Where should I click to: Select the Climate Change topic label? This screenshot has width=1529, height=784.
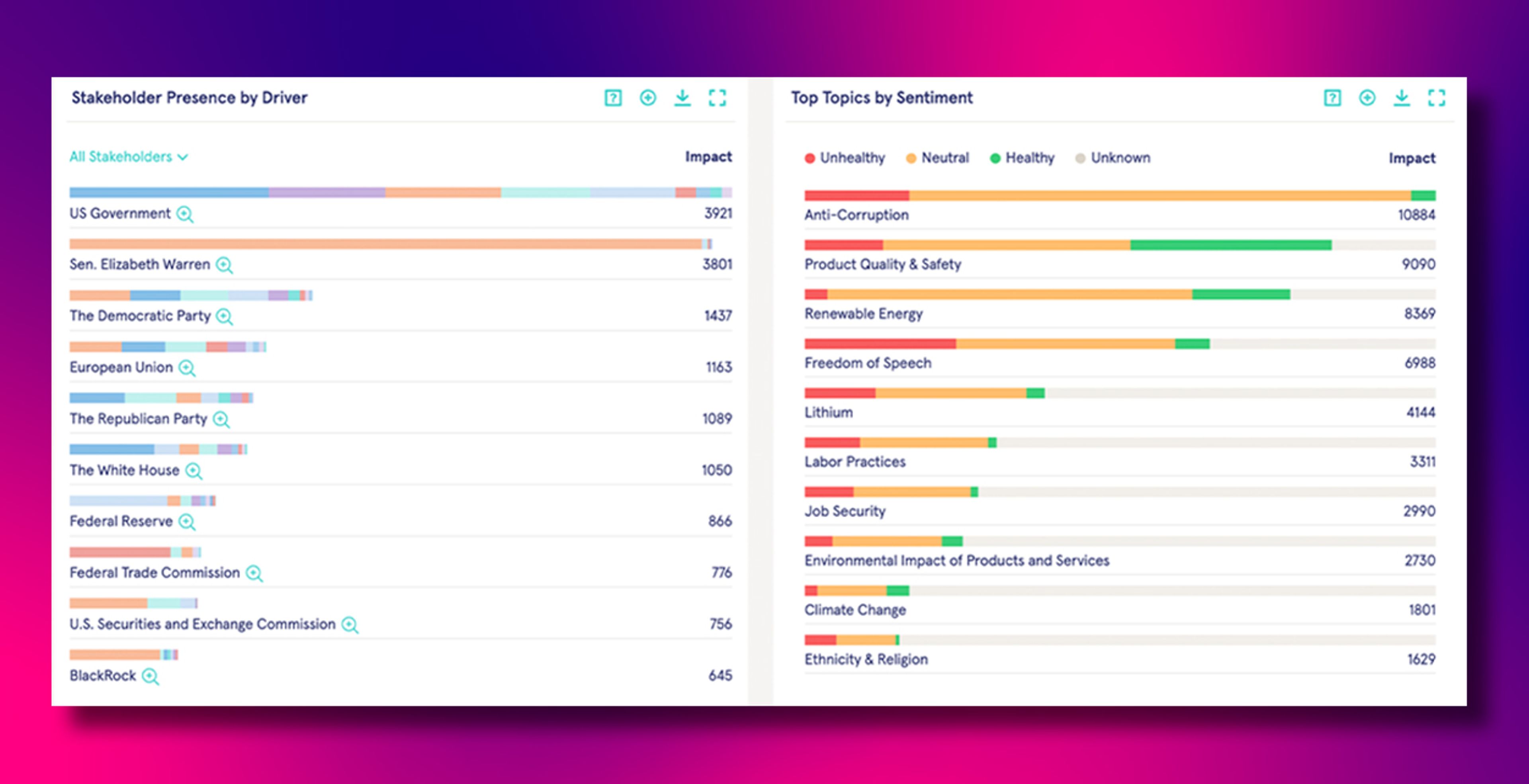click(855, 610)
